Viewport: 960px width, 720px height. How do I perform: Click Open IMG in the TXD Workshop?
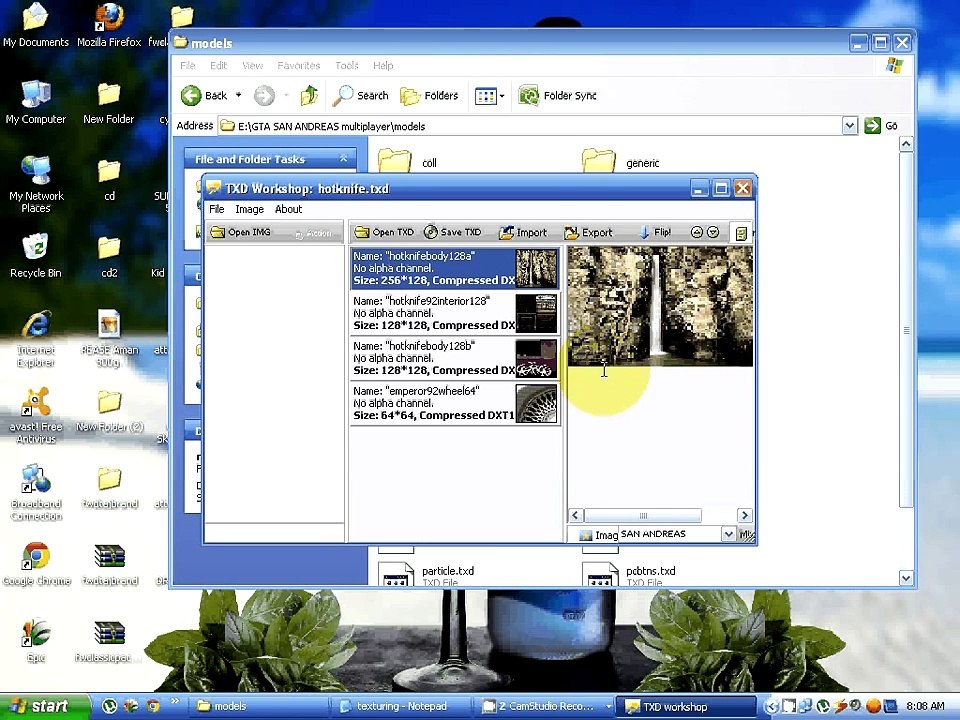(x=241, y=233)
